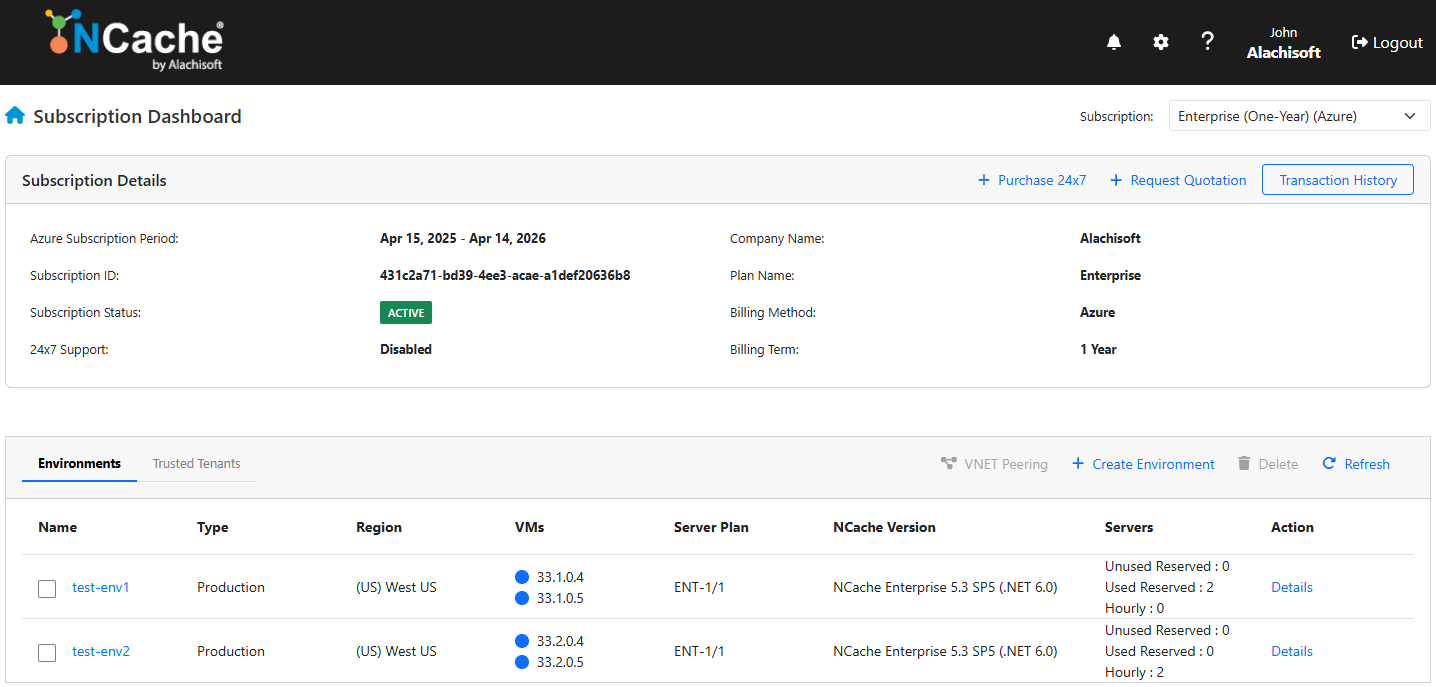
Task: Click the plus icon beside Create Environment
Action: tap(1078, 464)
